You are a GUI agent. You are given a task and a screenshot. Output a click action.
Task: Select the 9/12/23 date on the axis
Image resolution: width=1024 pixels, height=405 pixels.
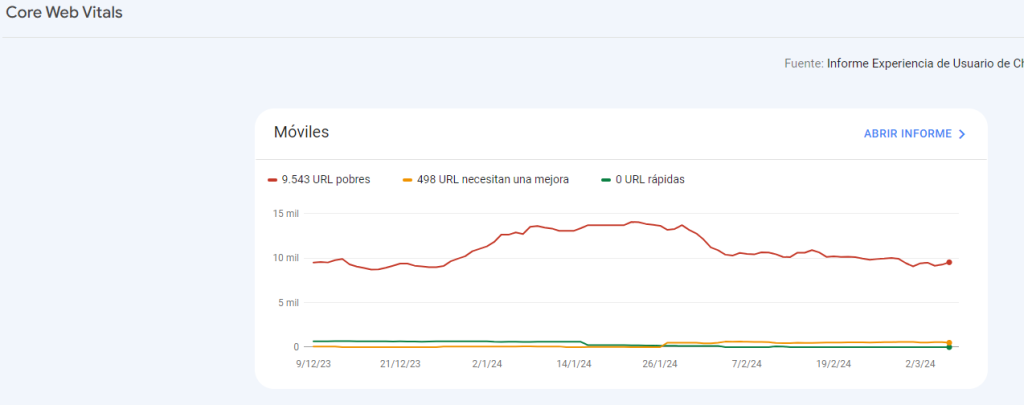[313, 364]
